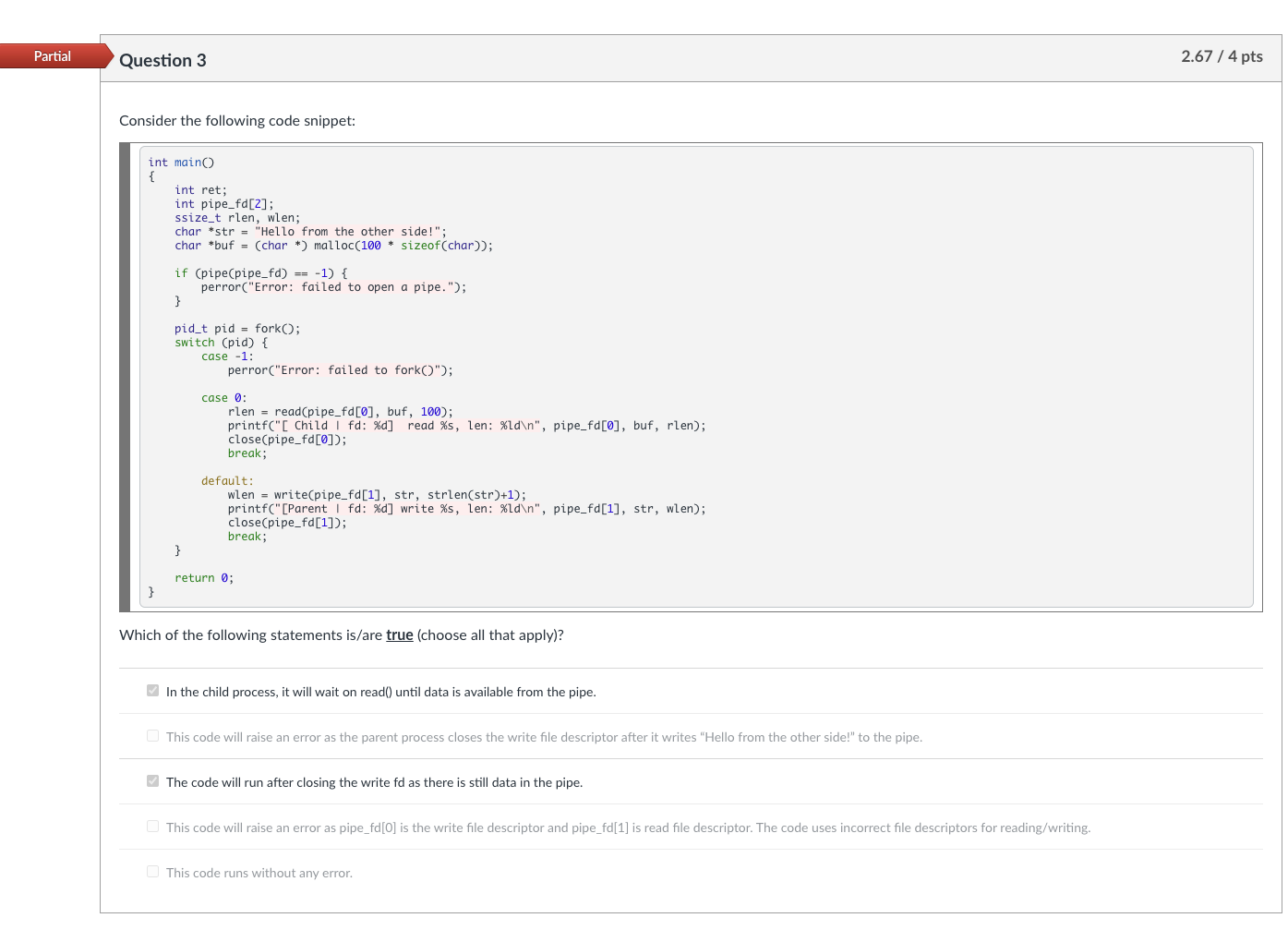Uncheck the option saying code runs after closing write fd
Image resolution: width=1288 pixels, height=930 pixels.
coord(152,780)
